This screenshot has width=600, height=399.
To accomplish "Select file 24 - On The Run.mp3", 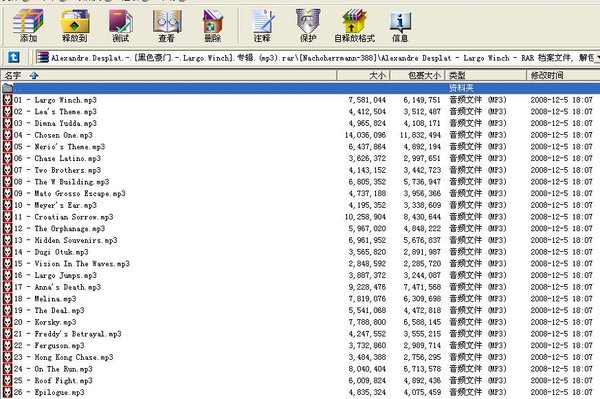I will [53, 369].
